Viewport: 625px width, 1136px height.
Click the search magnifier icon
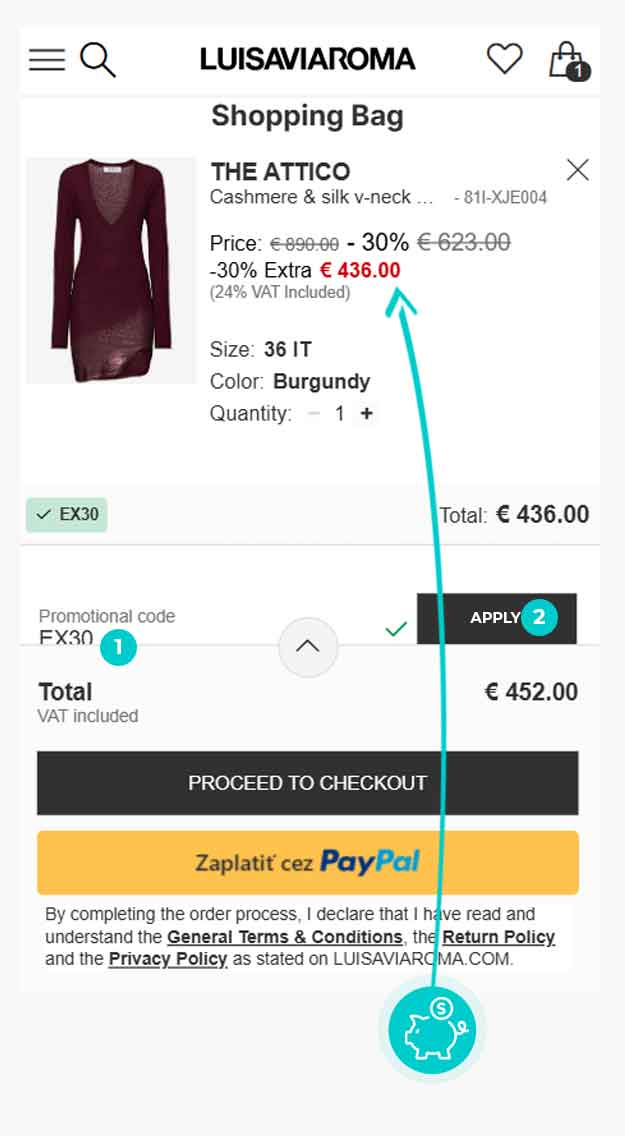tap(97, 60)
